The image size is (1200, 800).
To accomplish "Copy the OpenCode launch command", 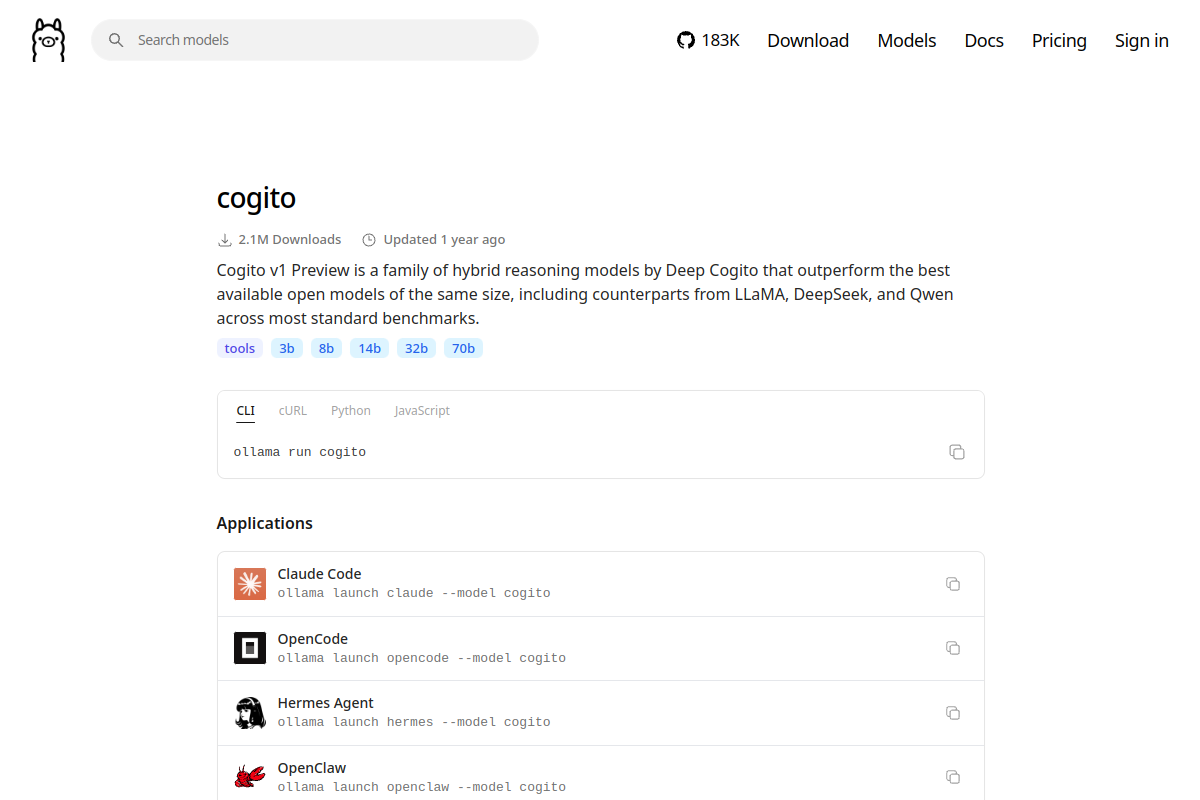I will [x=953, y=648].
